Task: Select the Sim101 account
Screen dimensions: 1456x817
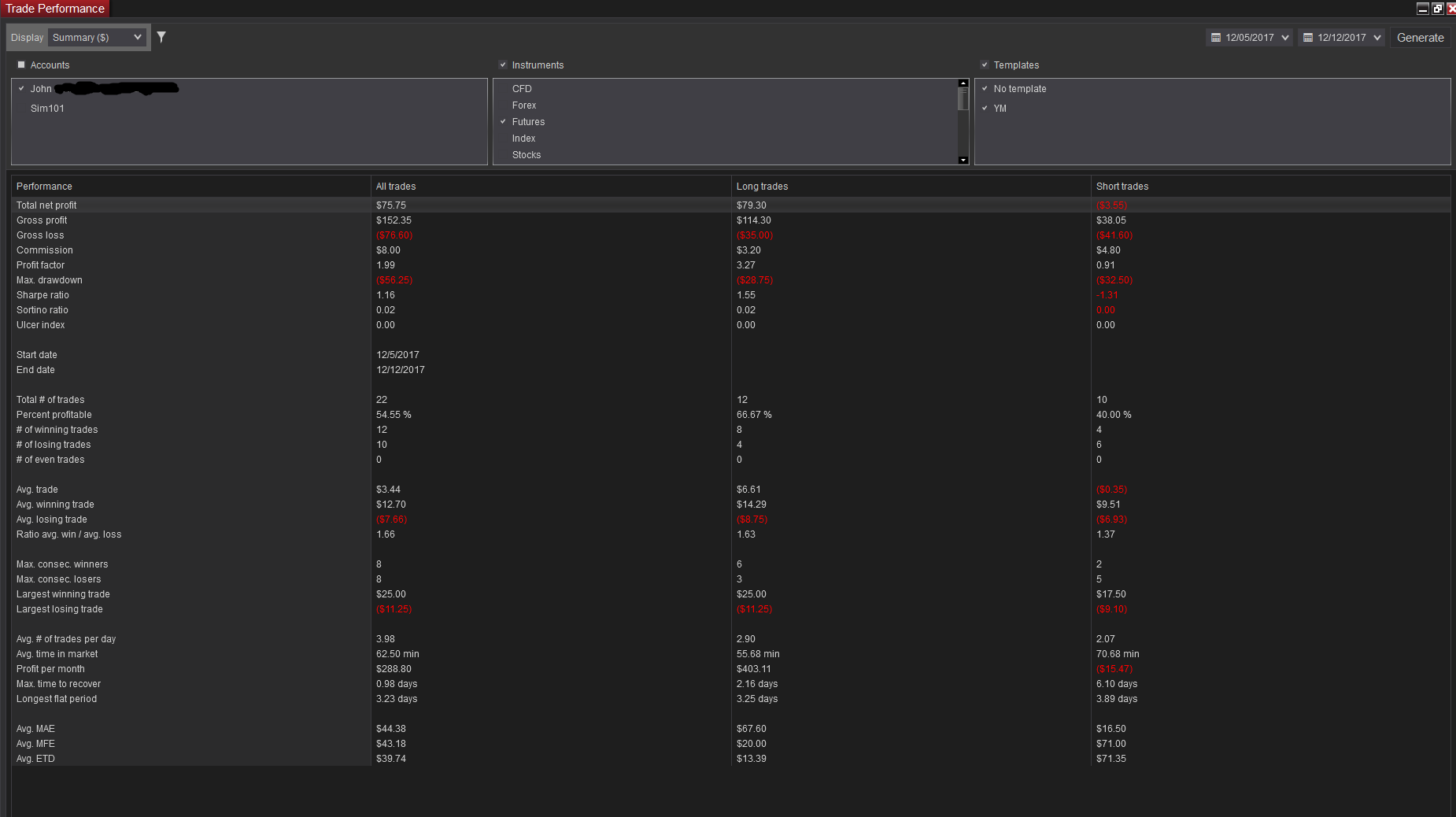Action: [x=47, y=109]
